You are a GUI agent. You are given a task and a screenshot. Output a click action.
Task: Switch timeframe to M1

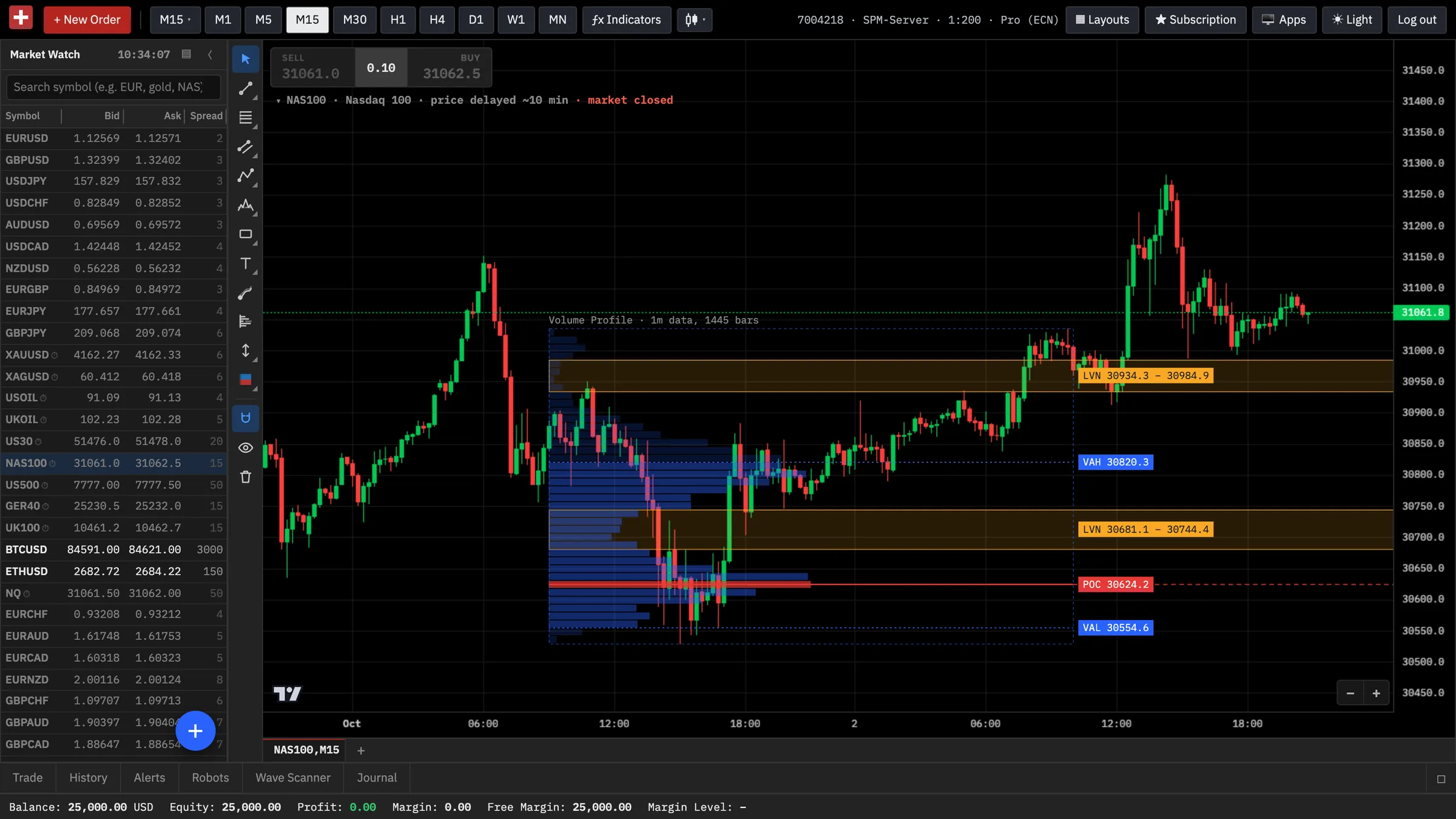tap(223, 19)
